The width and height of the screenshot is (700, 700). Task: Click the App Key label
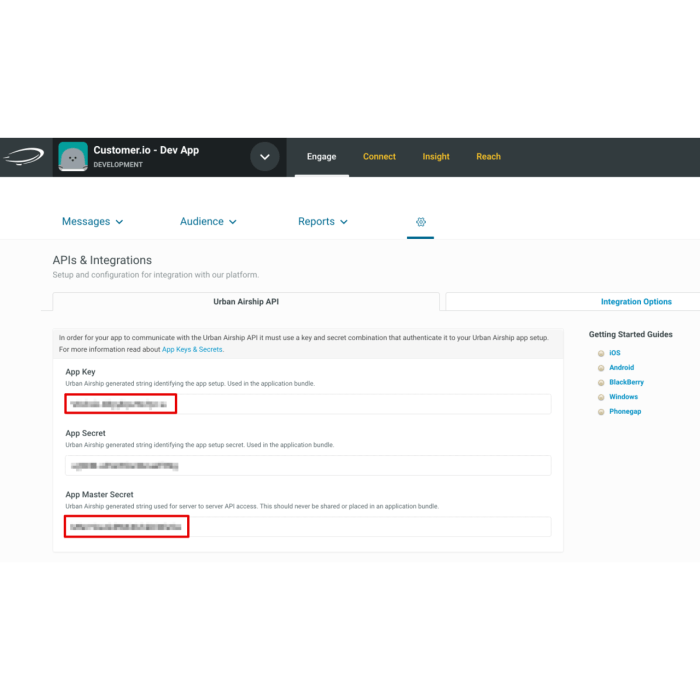(80, 372)
